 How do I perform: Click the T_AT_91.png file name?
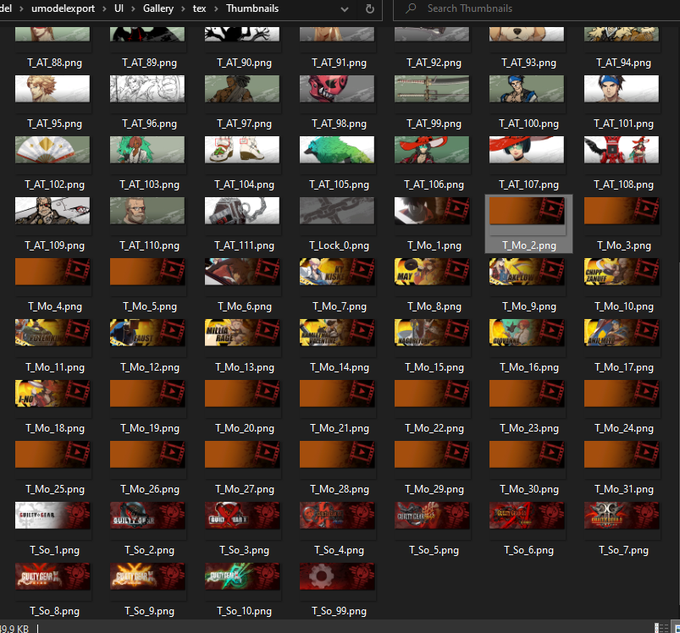pyautogui.click(x=339, y=63)
